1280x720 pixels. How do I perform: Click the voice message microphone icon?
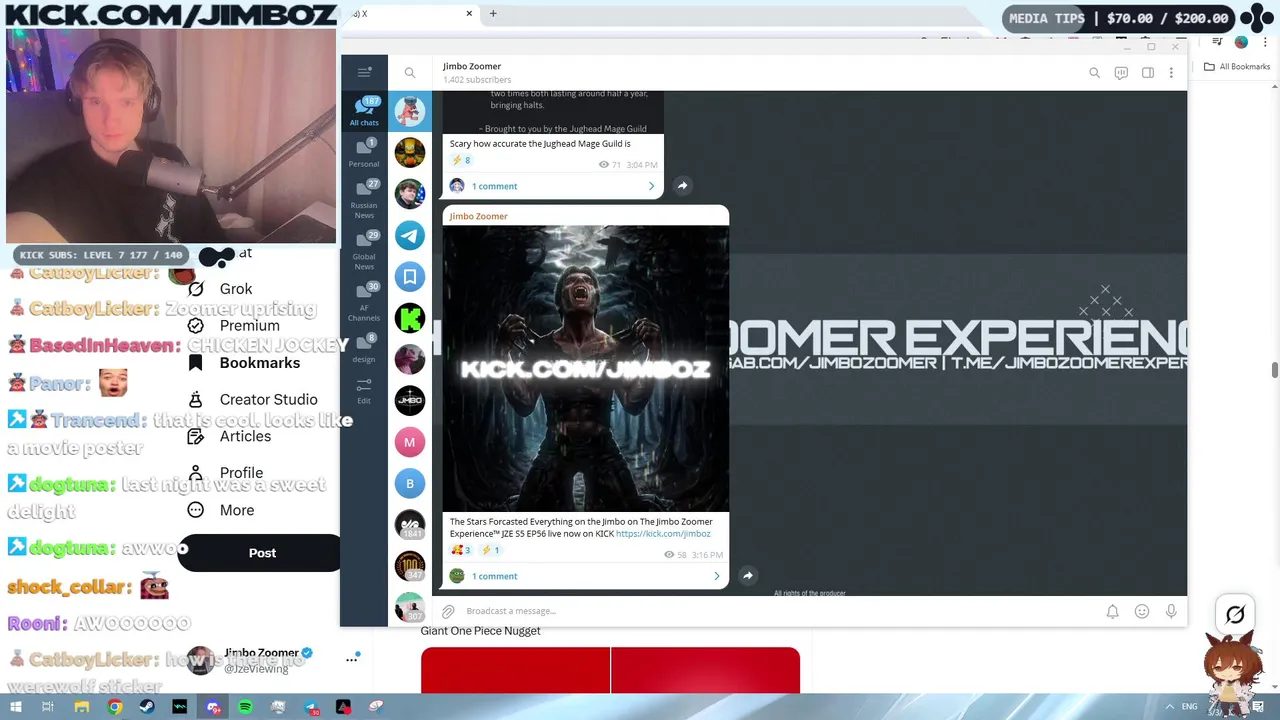1171,611
